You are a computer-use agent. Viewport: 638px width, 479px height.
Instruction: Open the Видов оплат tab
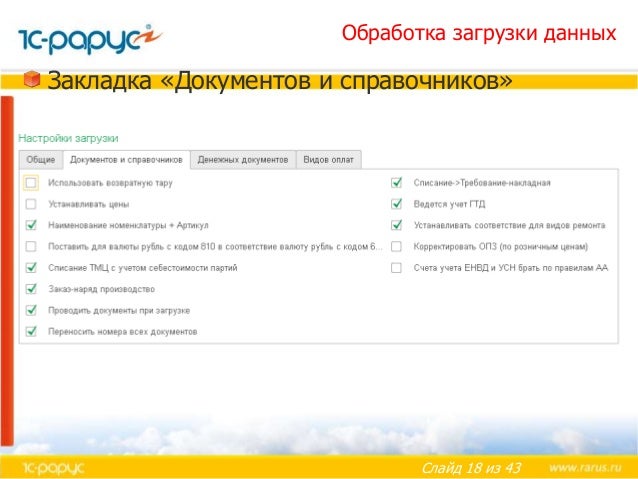pos(328,160)
